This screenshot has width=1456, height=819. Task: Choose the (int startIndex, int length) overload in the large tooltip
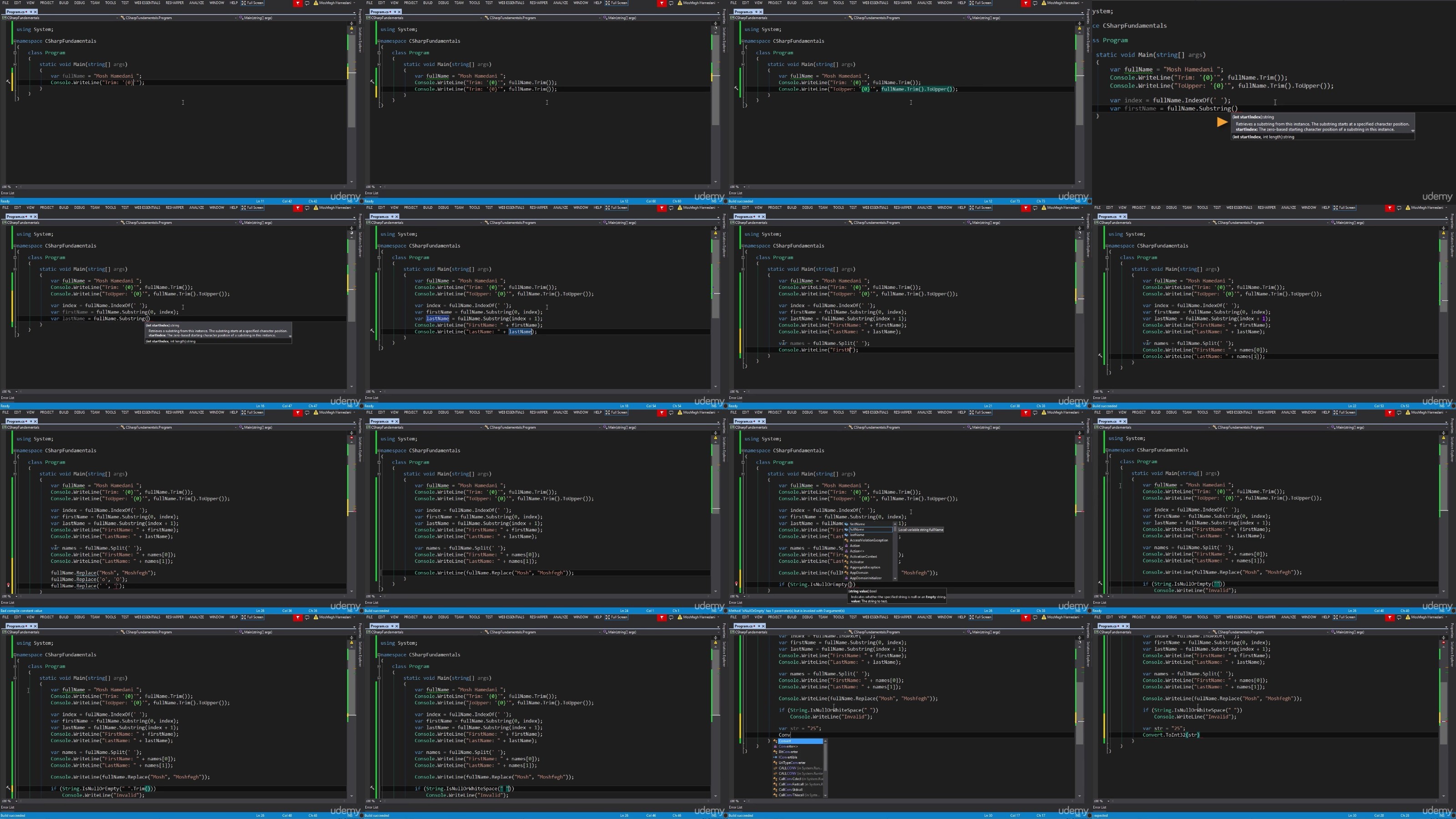point(1263,137)
